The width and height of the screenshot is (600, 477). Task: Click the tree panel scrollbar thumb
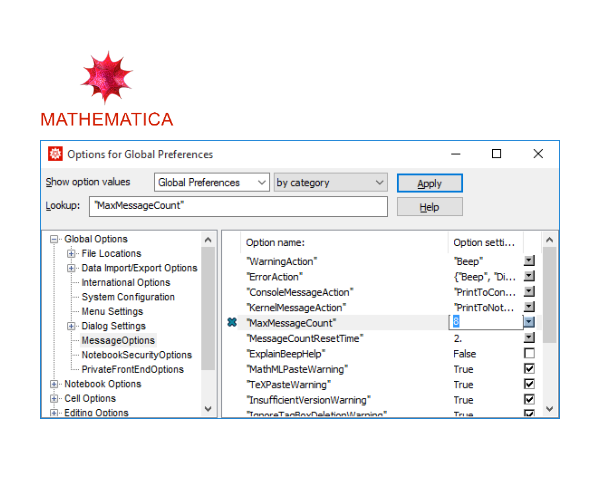pos(208,308)
